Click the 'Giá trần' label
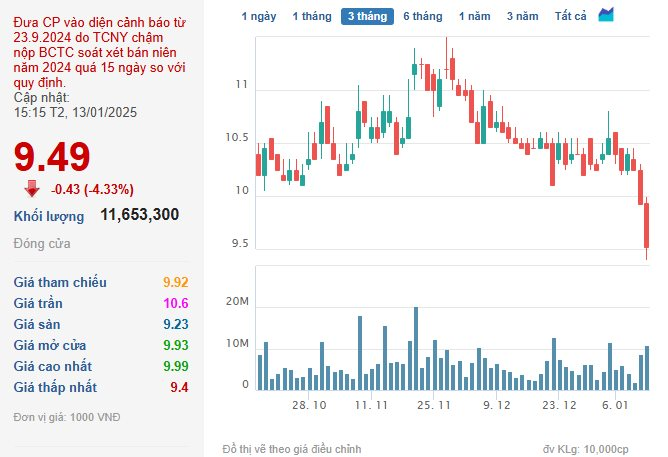This screenshot has width=668, height=457. [38, 303]
